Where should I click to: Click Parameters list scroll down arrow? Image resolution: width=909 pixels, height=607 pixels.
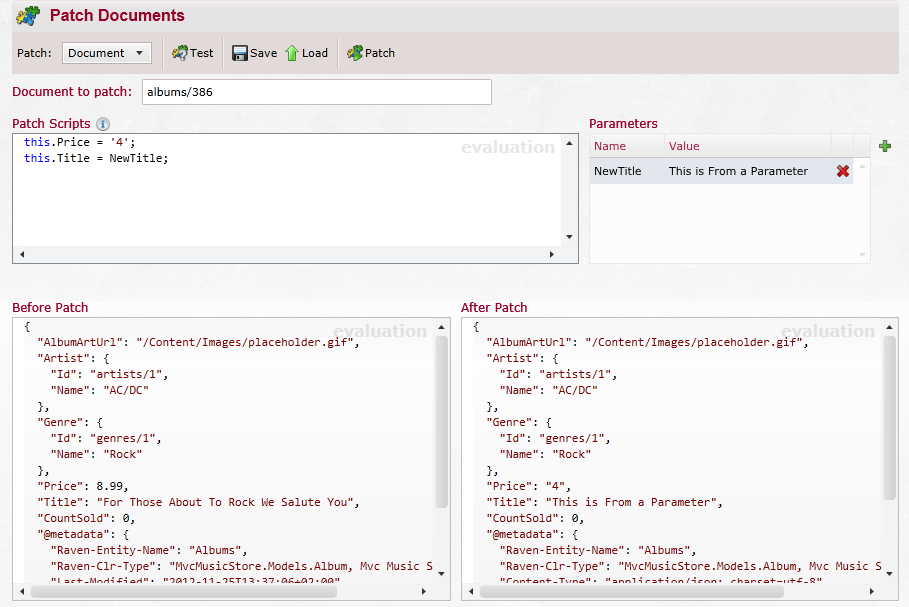862,255
